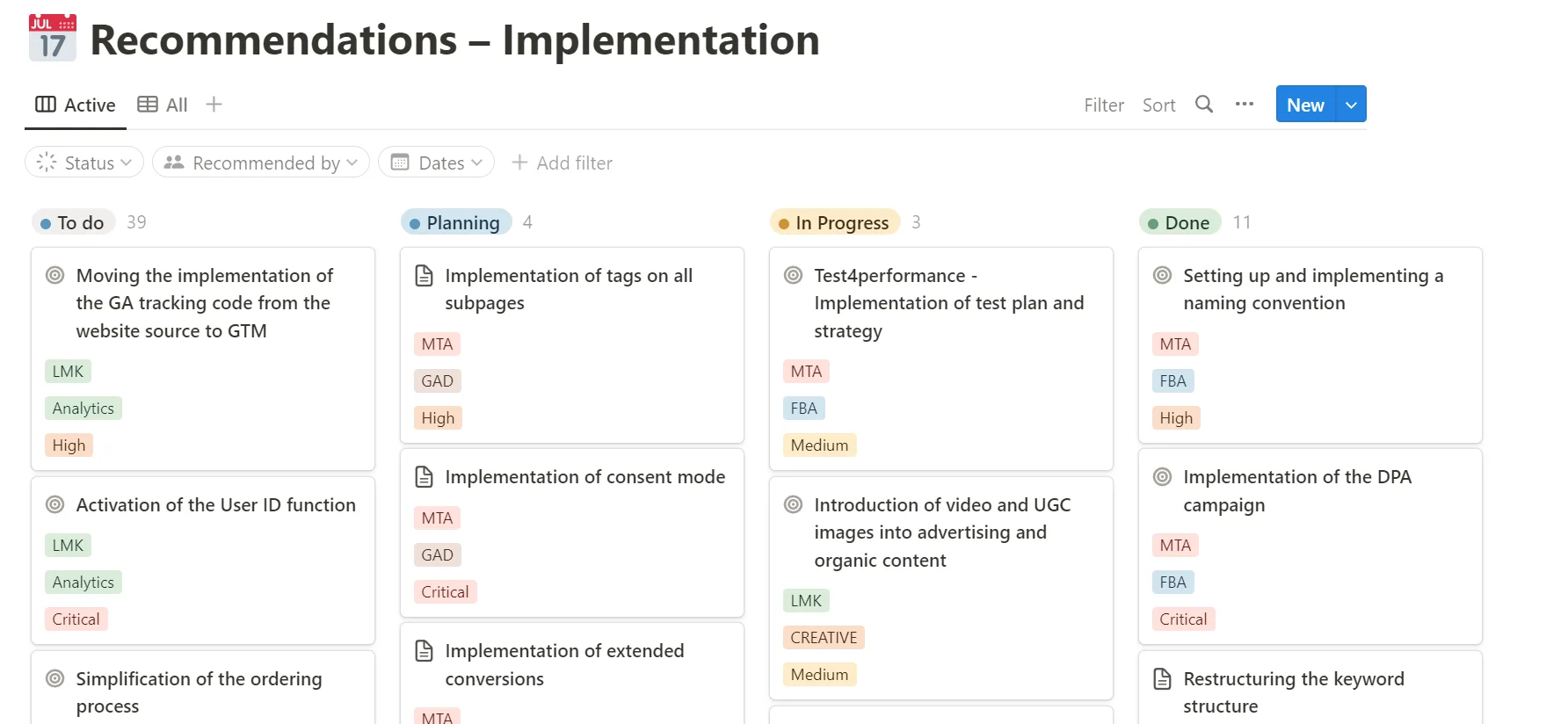This screenshot has width=1568, height=724.
Task: Click the blue New button
Action: (x=1305, y=105)
